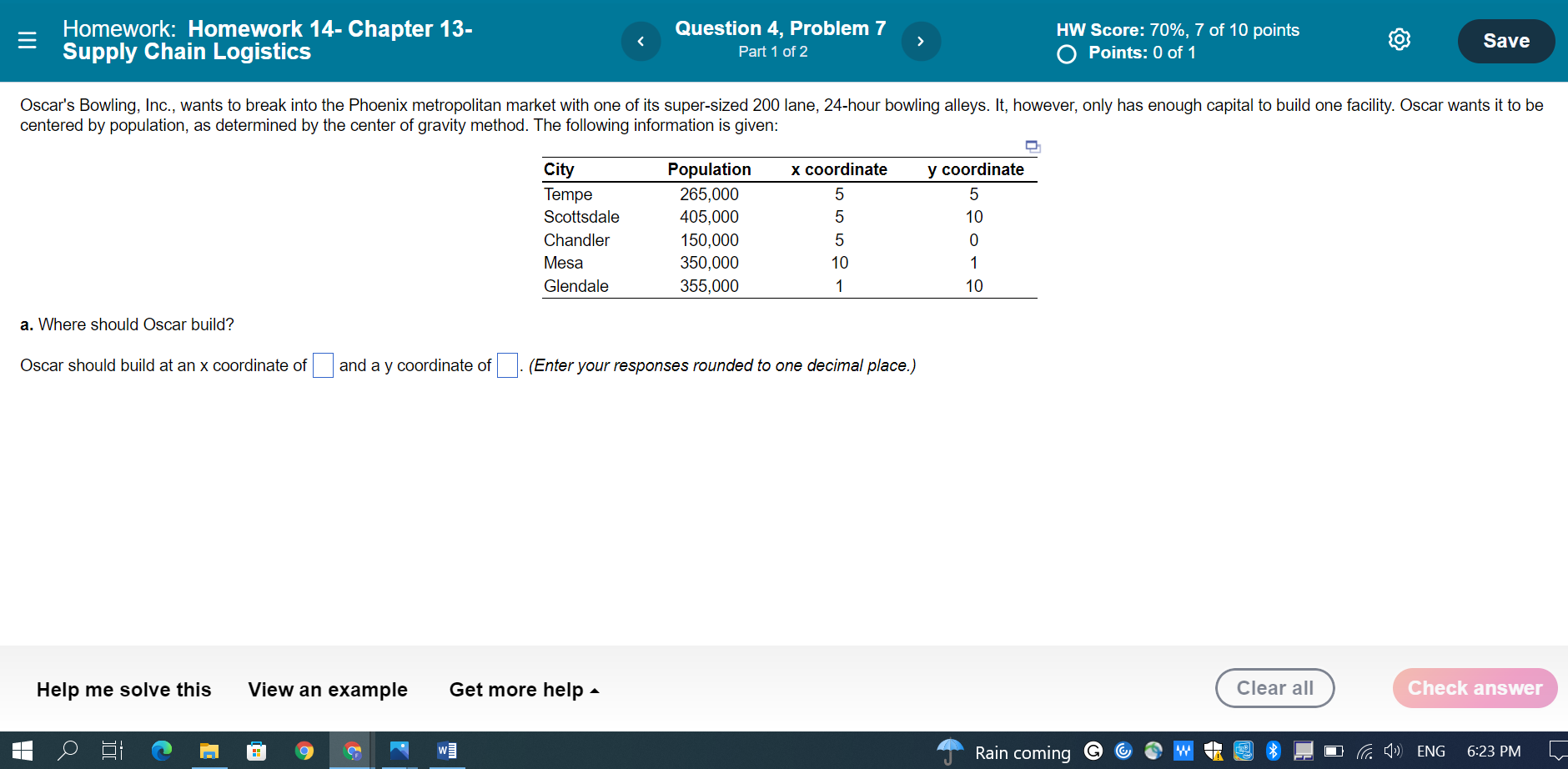The height and width of the screenshot is (769, 1568).
Task: Click the Points status circle
Action: click(1067, 54)
